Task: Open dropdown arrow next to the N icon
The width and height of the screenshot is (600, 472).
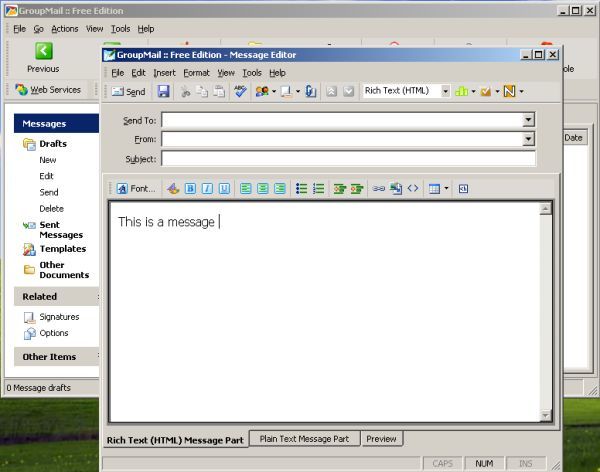Action: click(521, 91)
